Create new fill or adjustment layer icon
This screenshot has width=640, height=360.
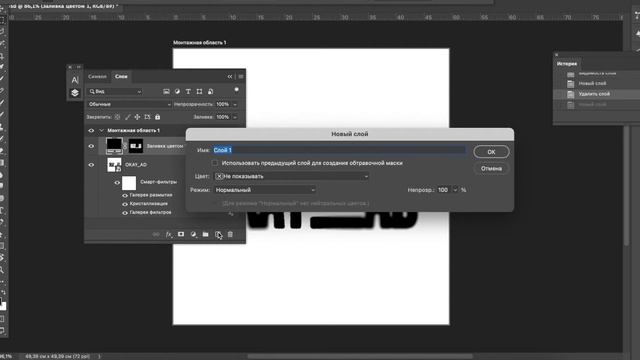193,234
